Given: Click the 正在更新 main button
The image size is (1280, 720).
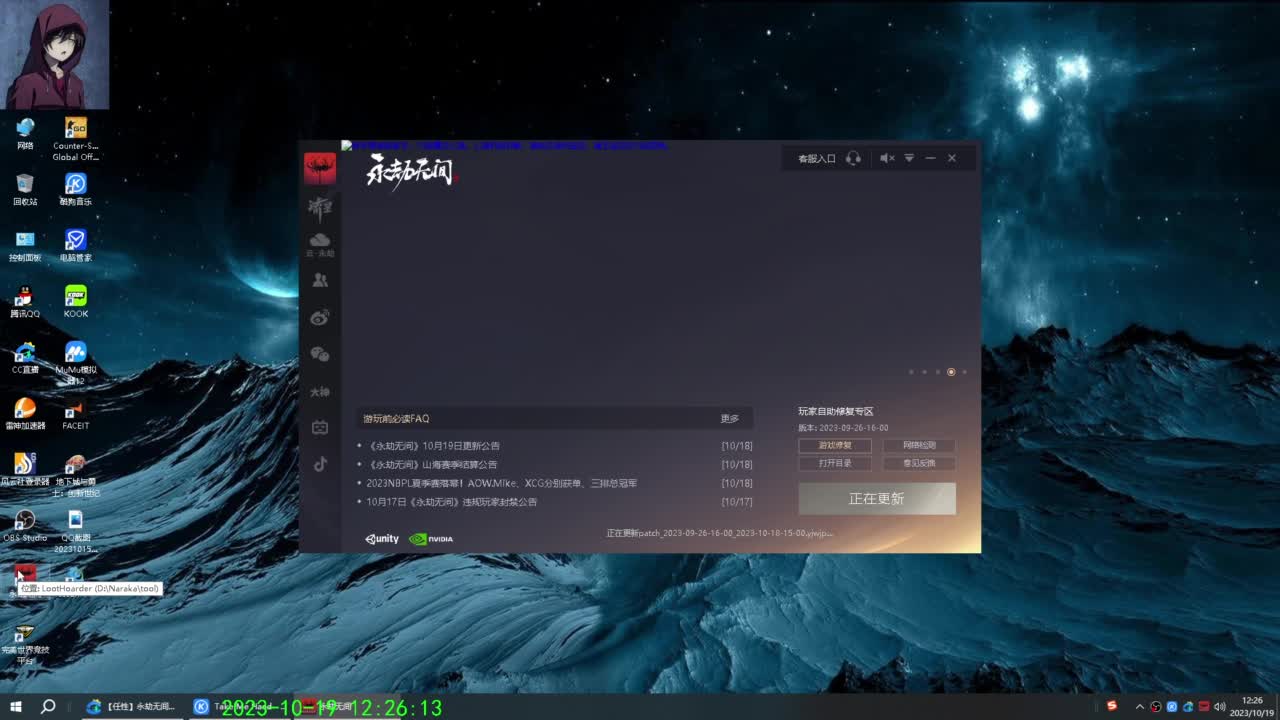Looking at the screenshot, I should [x=877, y=498].
